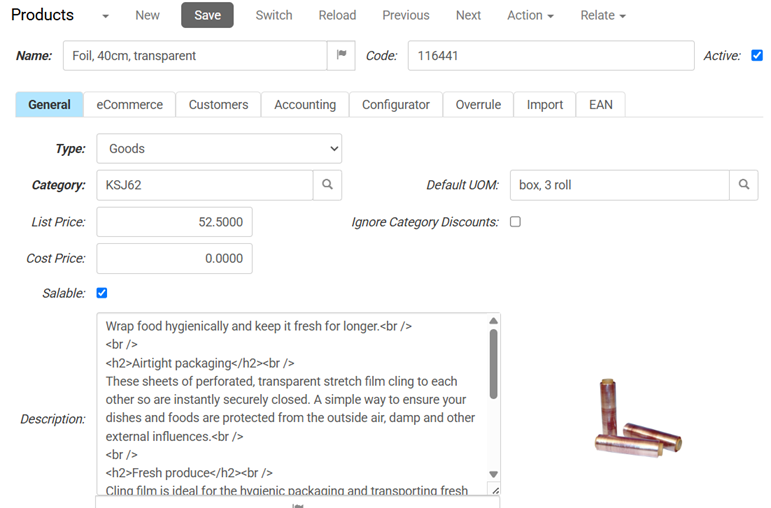Click the description scrollbar down arrow
This screenshot has height=508, width=771.
tap(493, 473)
